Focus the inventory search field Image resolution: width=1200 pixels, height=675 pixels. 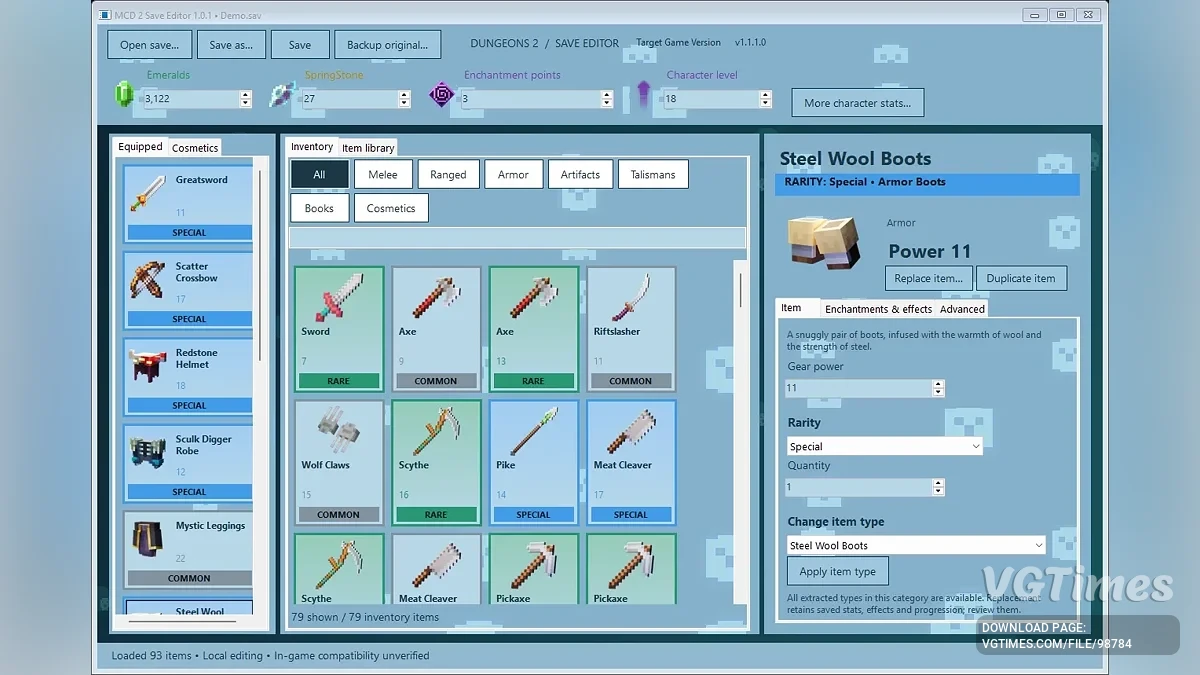[517, 238]
